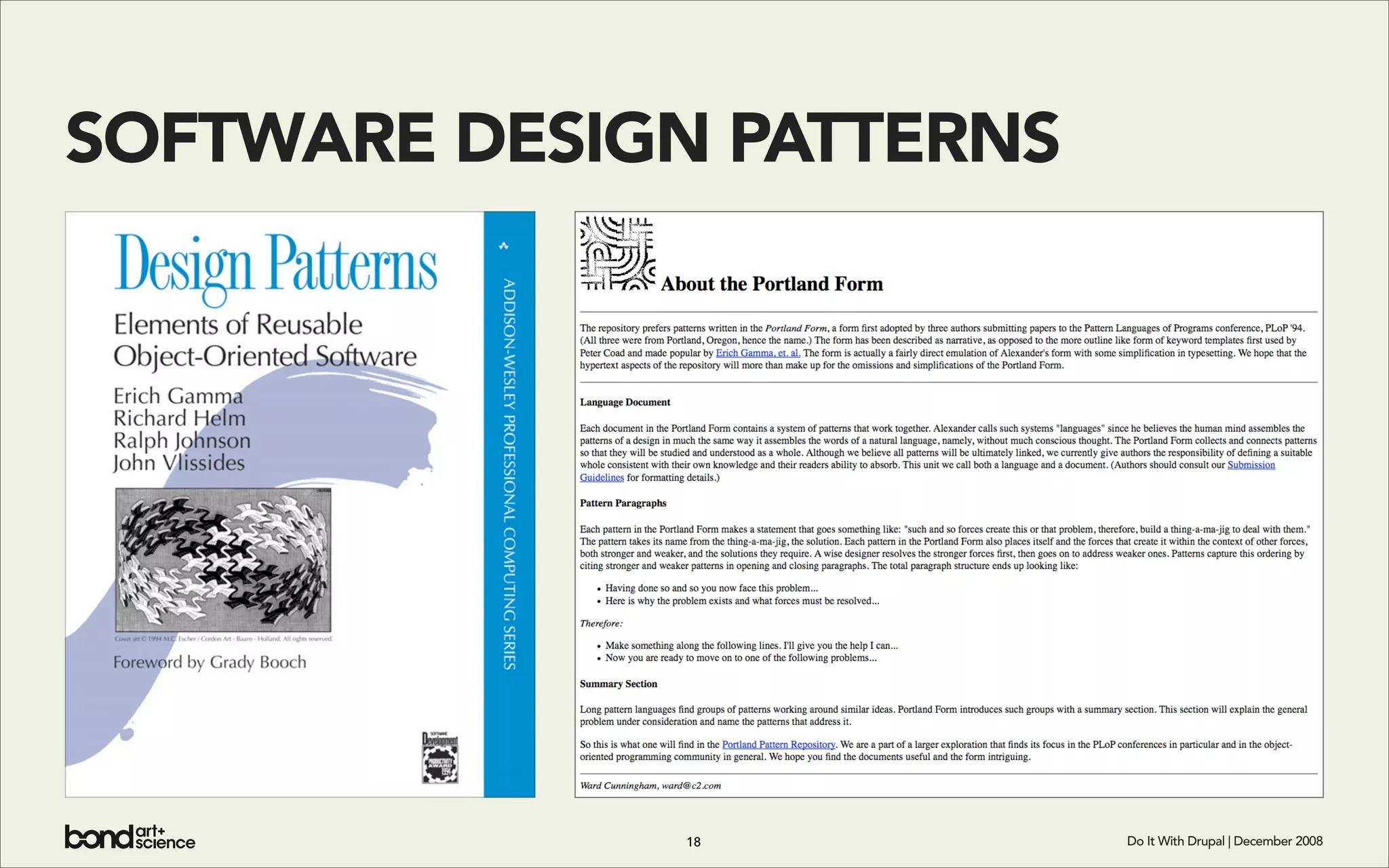
Task: Click bullet Here is why the problem exists
Action: (742, 601)
